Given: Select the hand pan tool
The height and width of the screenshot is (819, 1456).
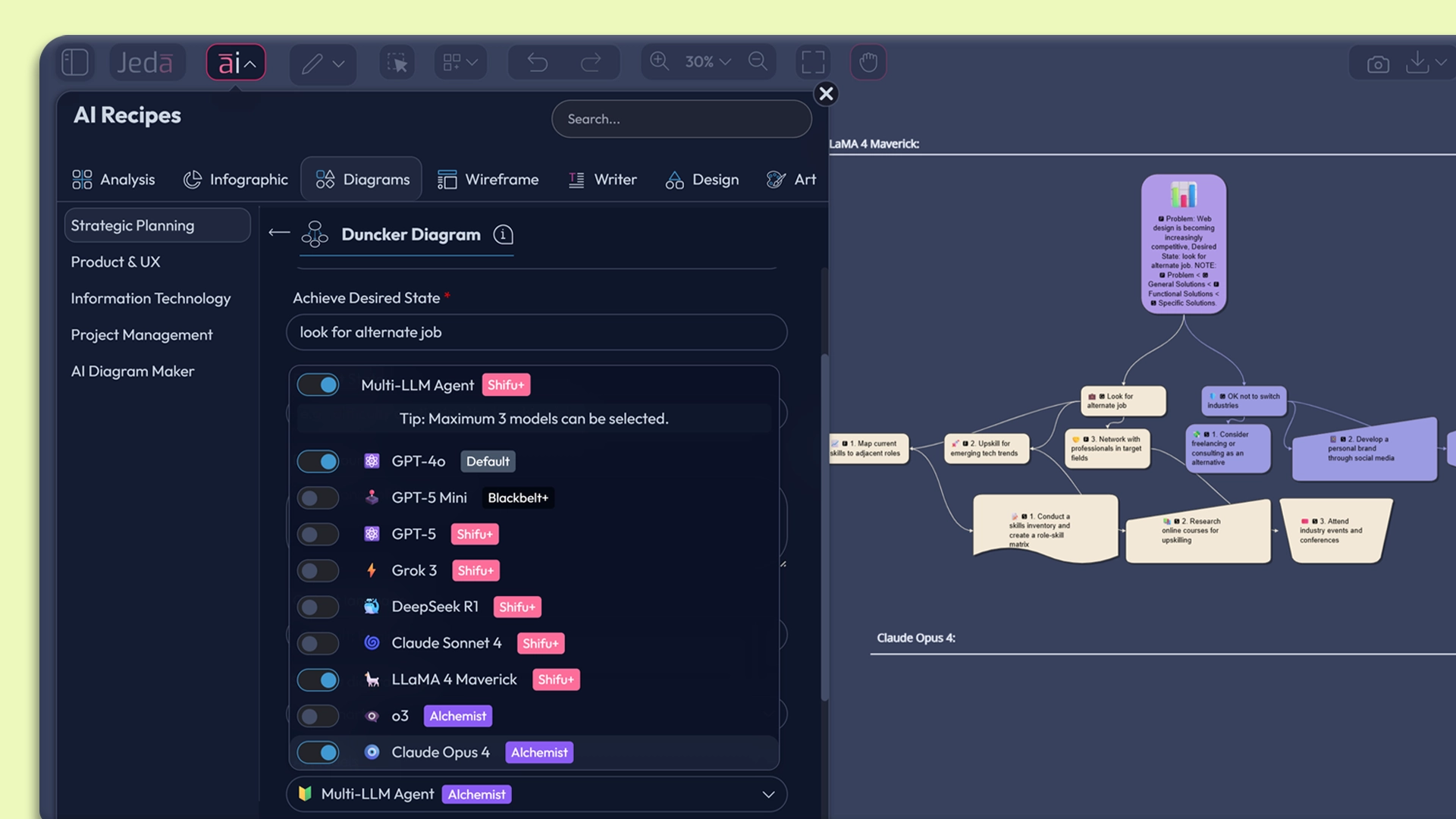Looking at the screenshot, I should coord(868,62).
